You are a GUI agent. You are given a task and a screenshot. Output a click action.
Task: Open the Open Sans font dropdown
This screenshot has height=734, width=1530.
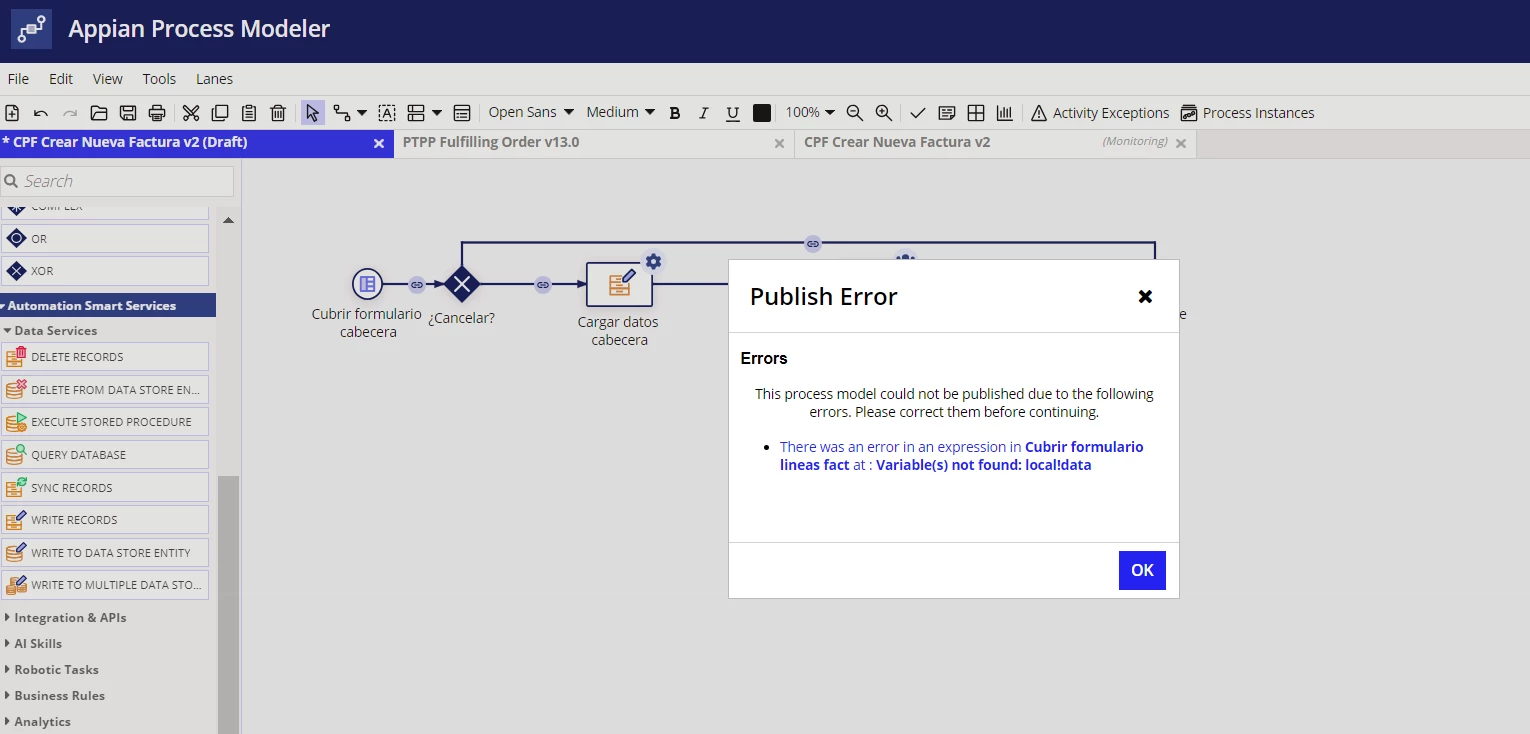[x=531, y=112]
